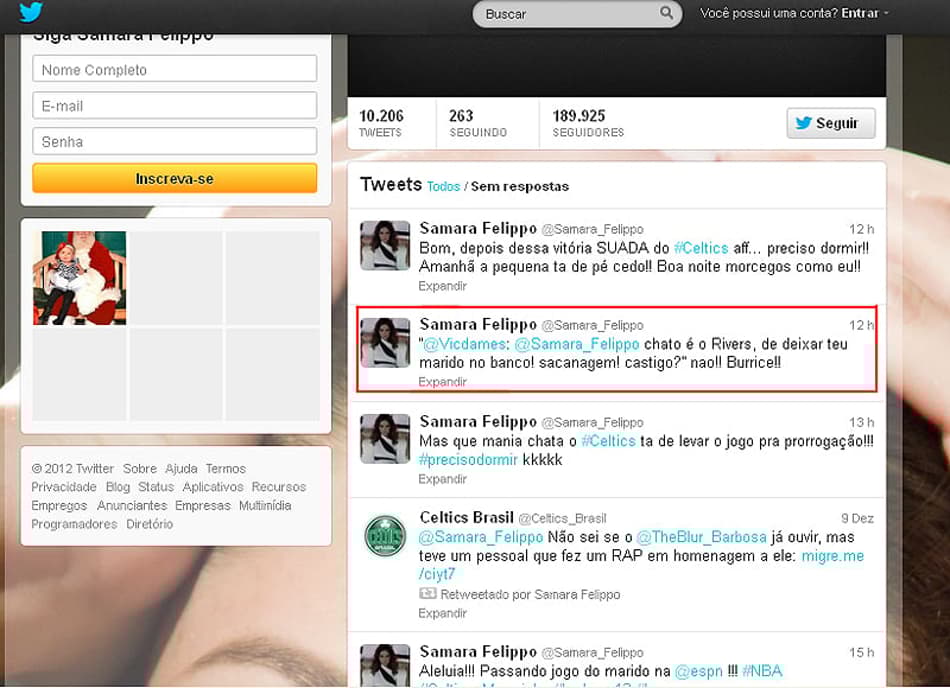
Task: Open the Anunciantes footer link
Action: click(132, 505)
